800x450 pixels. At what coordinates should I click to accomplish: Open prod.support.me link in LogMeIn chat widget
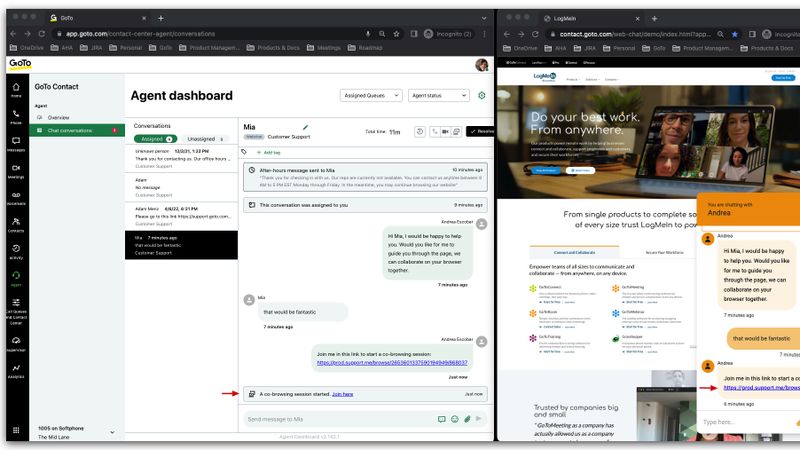(761, 388)
